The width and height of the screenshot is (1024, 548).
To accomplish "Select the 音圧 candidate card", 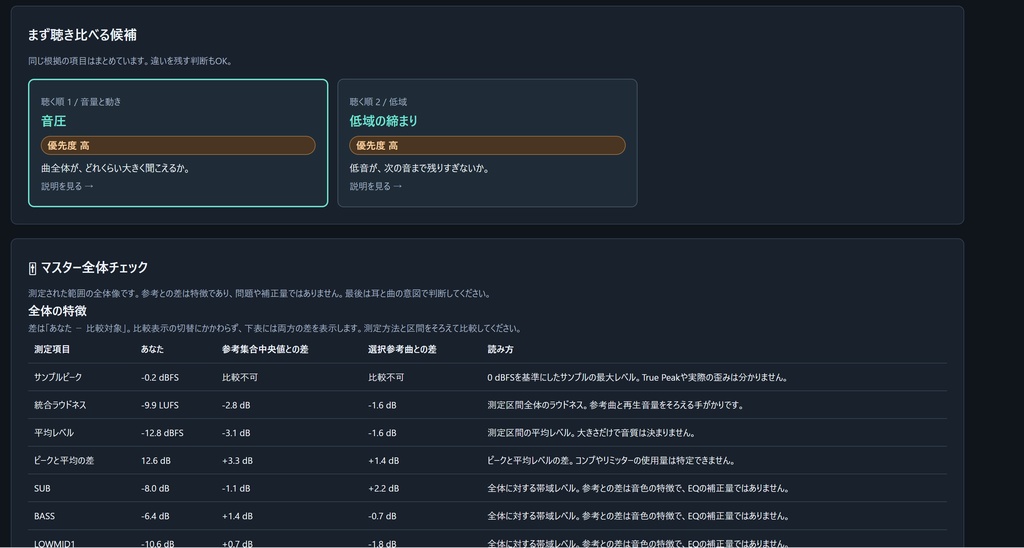I will point(178,143).
